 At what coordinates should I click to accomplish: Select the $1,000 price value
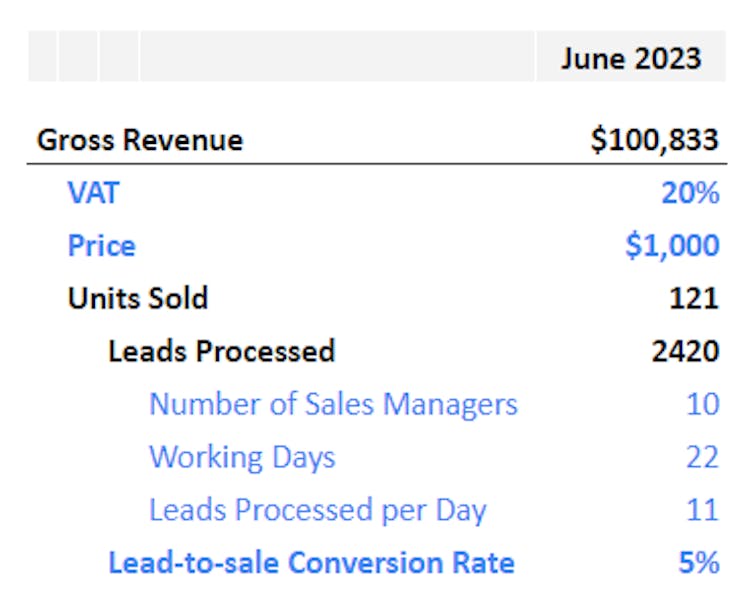click(x=671, y=245)
